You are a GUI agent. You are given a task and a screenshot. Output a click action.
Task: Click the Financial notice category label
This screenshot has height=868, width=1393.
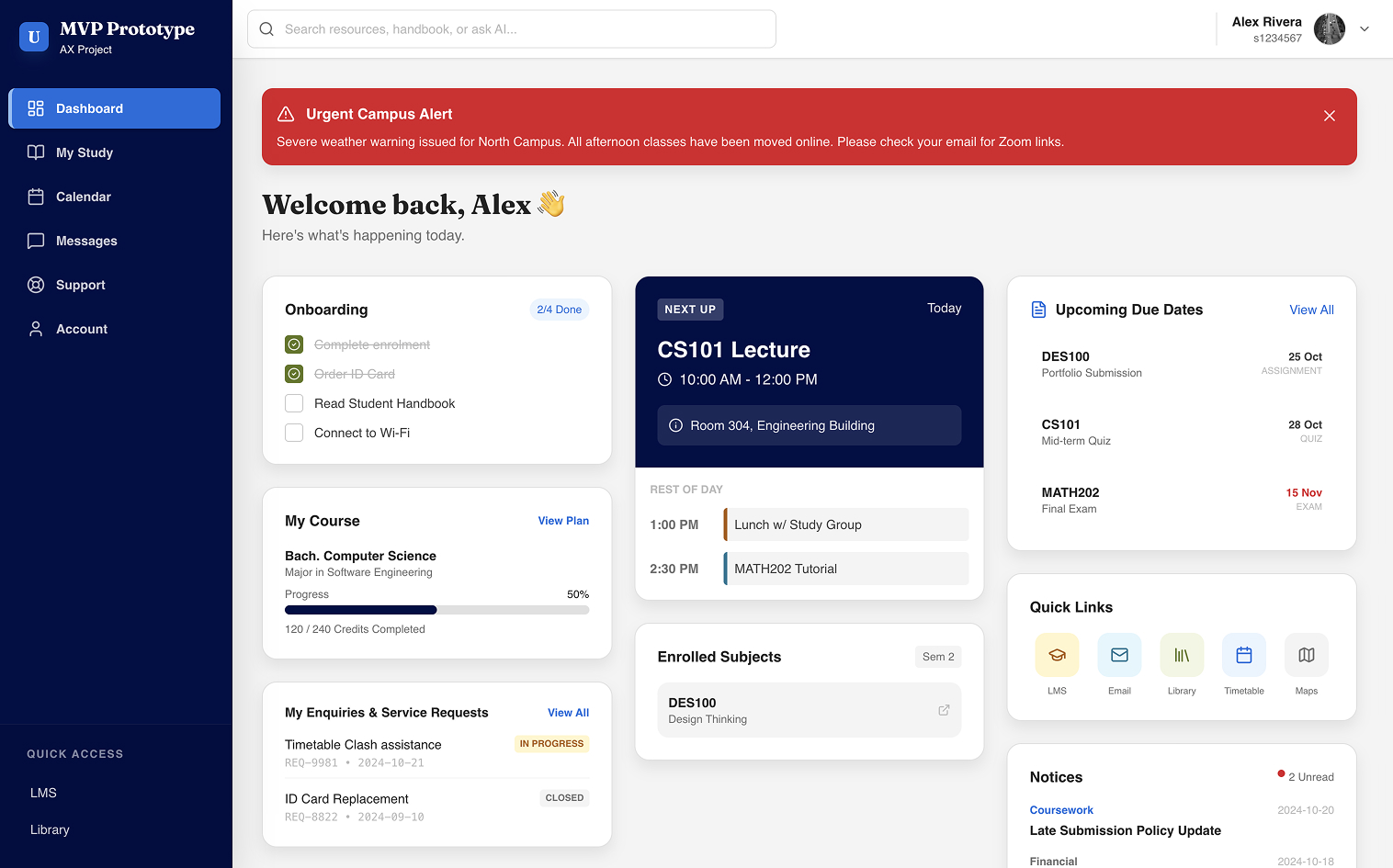click(x=1053, y=862)
